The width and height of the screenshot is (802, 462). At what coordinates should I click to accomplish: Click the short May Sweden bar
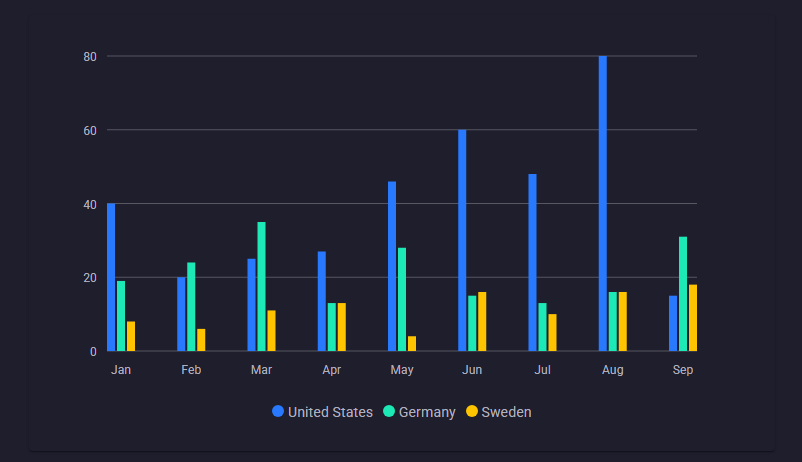(412, 344)
